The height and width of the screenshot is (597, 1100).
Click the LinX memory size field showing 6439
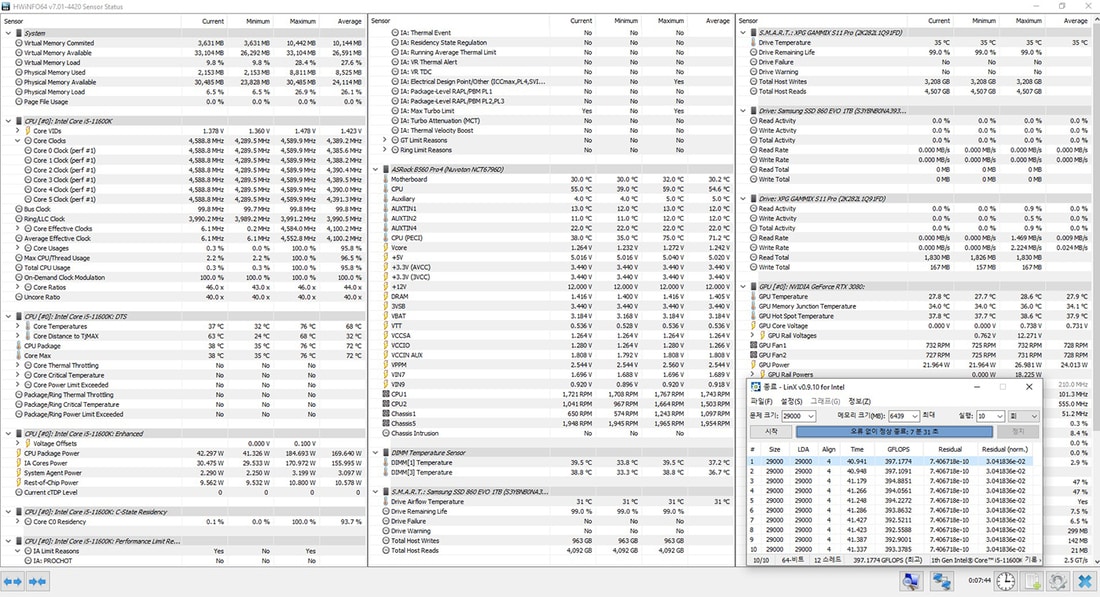click(901, 416)
